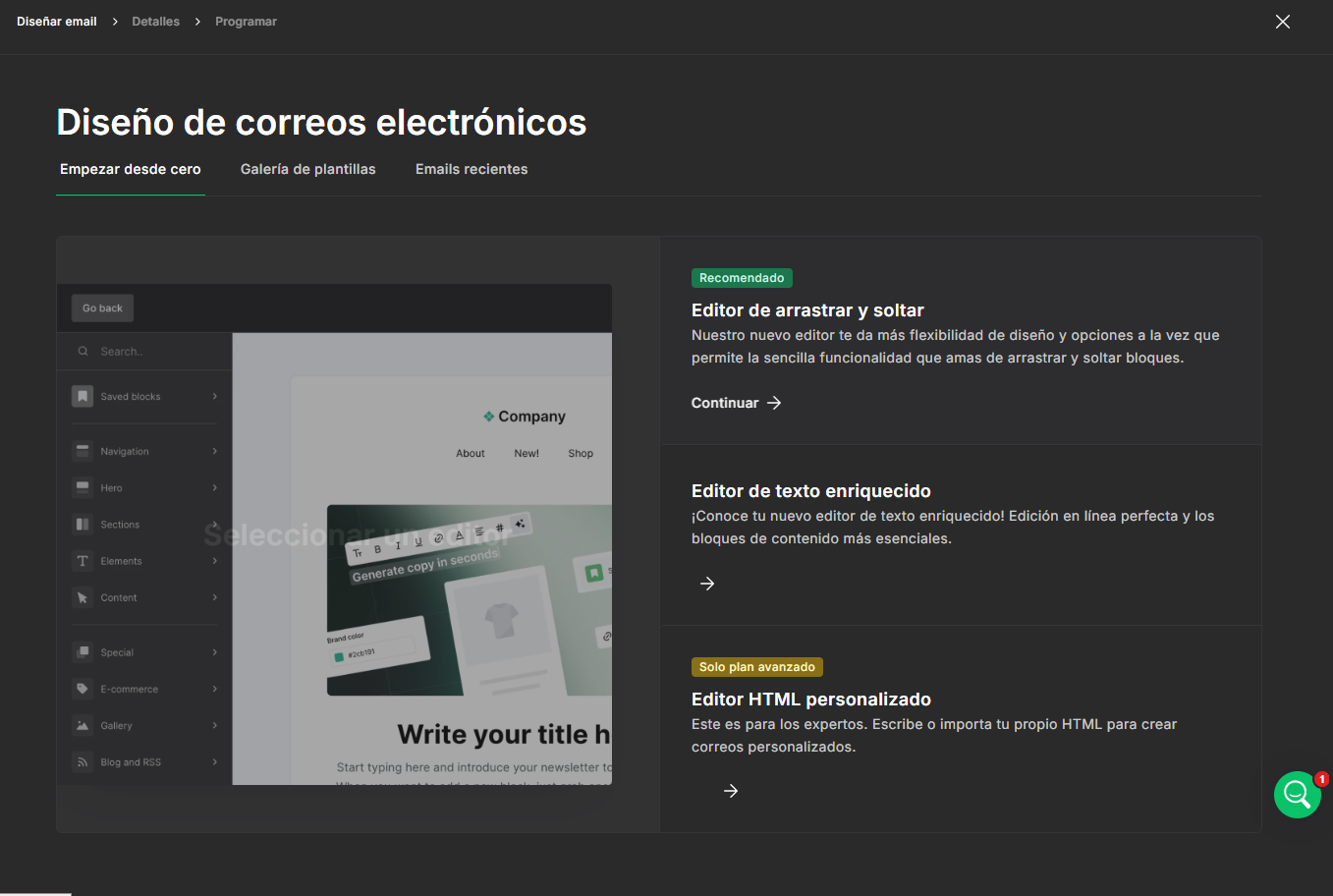The height and width of the screenshot is (896, 1333).
Task: Click the Elements text icon
Action: (83, 561)
